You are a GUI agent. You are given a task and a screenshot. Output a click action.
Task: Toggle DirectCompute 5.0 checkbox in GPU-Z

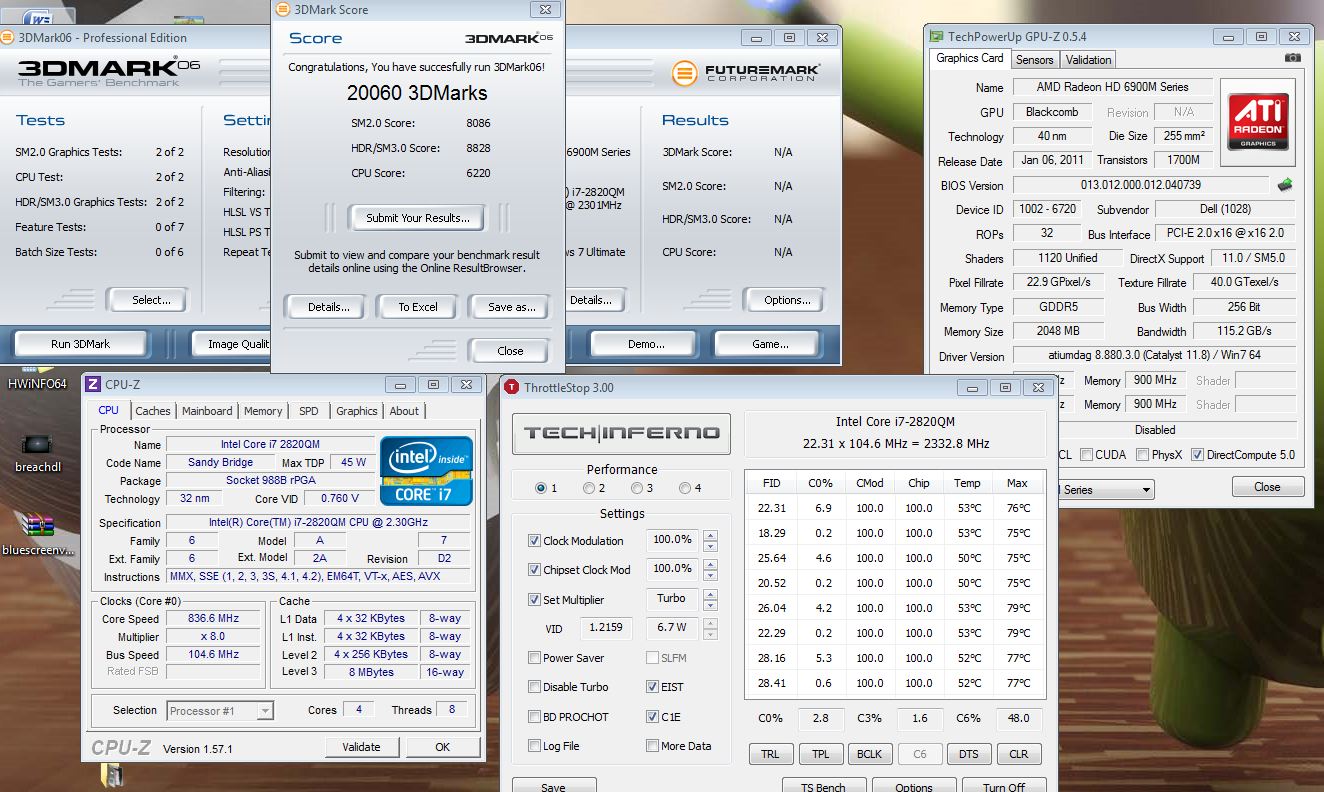coord(1197,455)
